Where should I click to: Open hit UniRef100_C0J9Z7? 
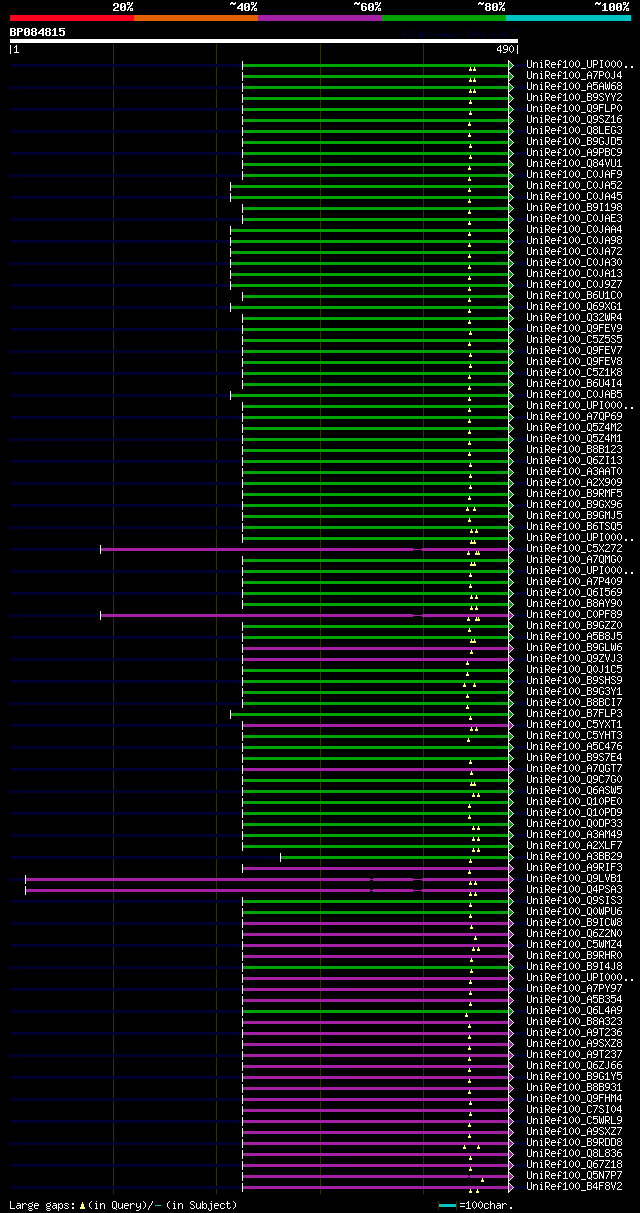coord(574,284)
